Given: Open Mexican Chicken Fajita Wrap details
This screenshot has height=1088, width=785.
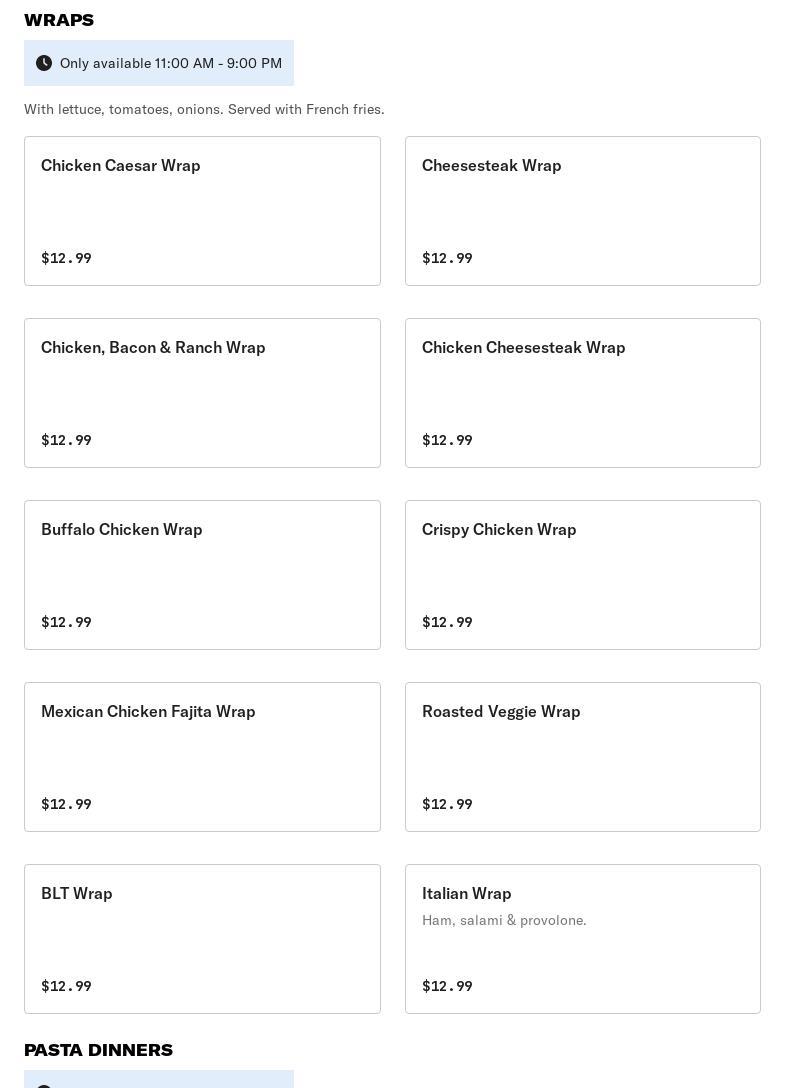Looking at the screenshot, I should (202, 757).
